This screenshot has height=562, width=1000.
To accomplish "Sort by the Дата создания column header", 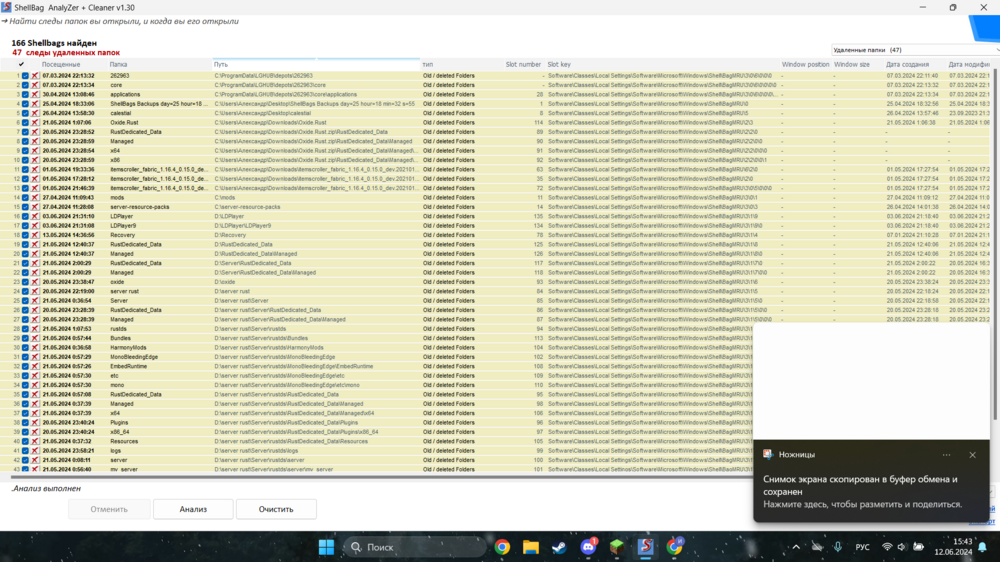I will click(908, 64).
